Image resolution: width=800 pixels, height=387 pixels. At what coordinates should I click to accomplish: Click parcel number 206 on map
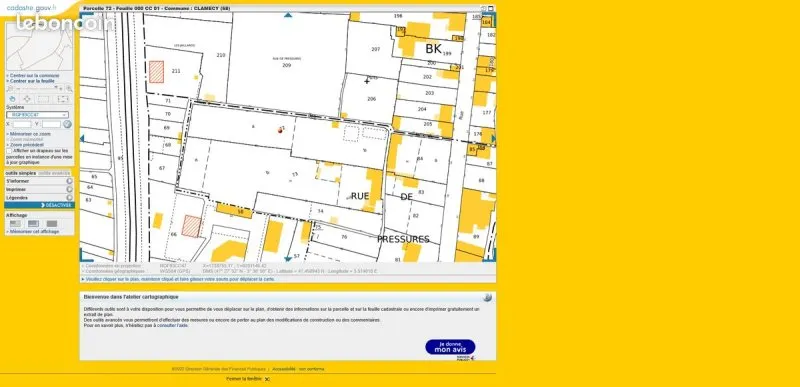371,99
